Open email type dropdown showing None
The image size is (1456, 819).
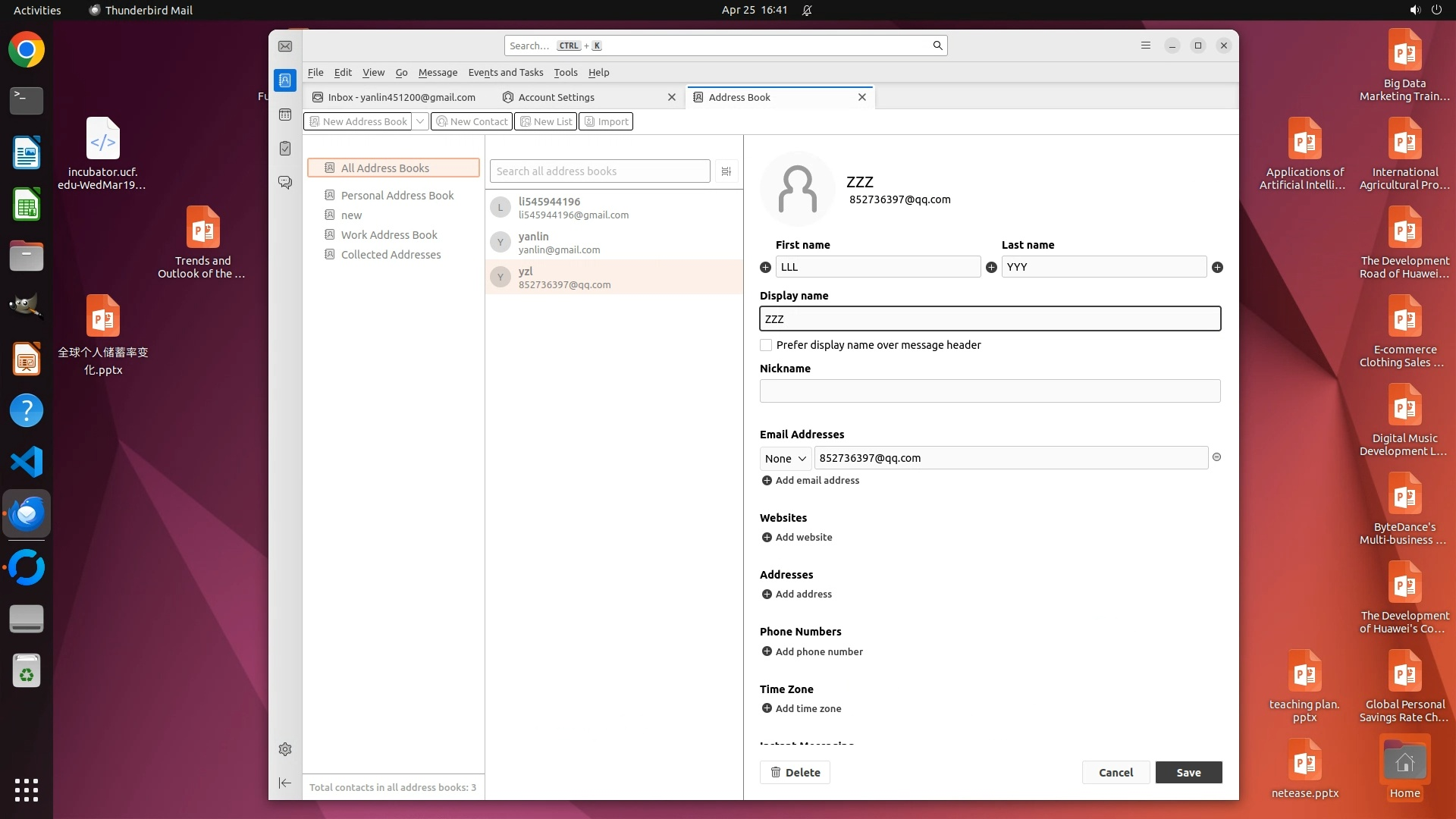point(785,459)
